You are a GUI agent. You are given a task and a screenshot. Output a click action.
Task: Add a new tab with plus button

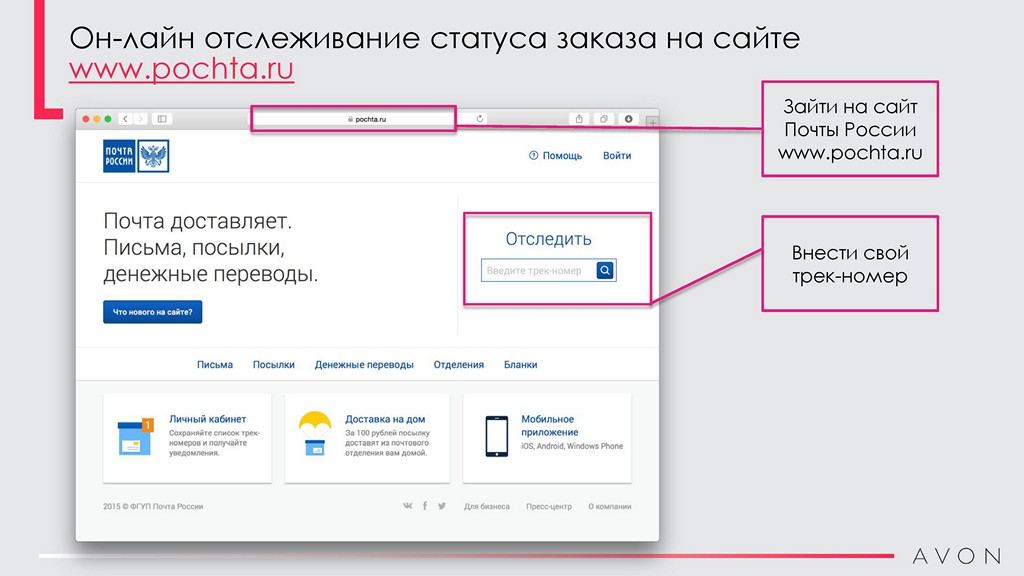pos(652,121)
